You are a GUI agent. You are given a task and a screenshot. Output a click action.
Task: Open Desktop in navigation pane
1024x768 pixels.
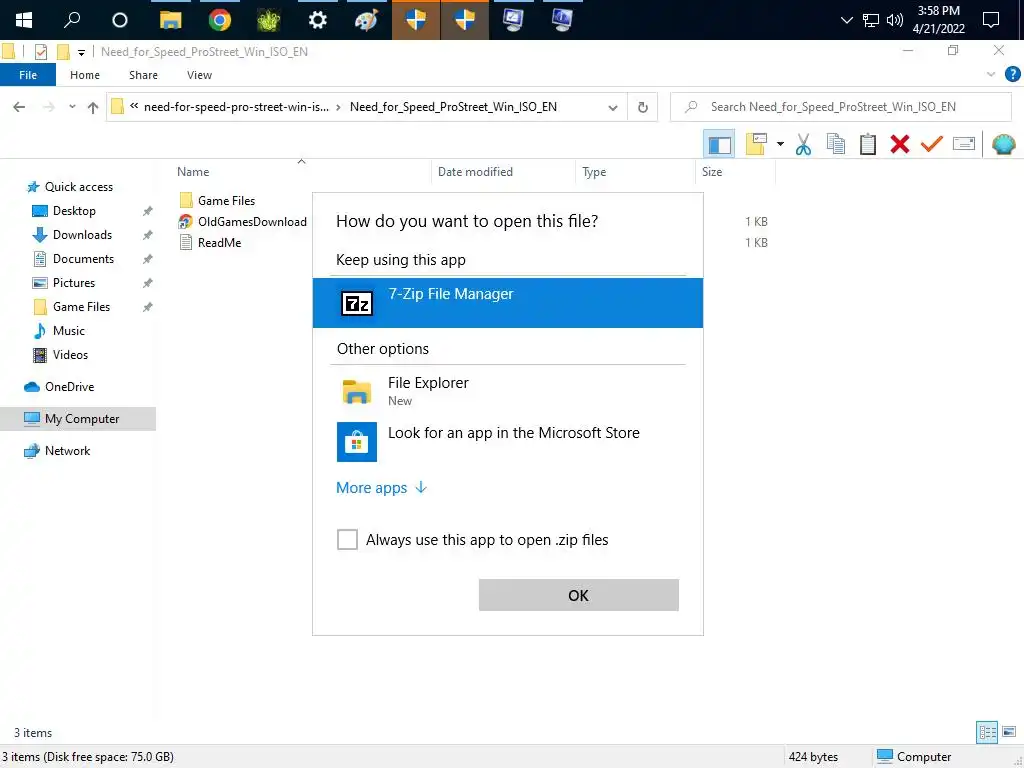coord(74,211)
